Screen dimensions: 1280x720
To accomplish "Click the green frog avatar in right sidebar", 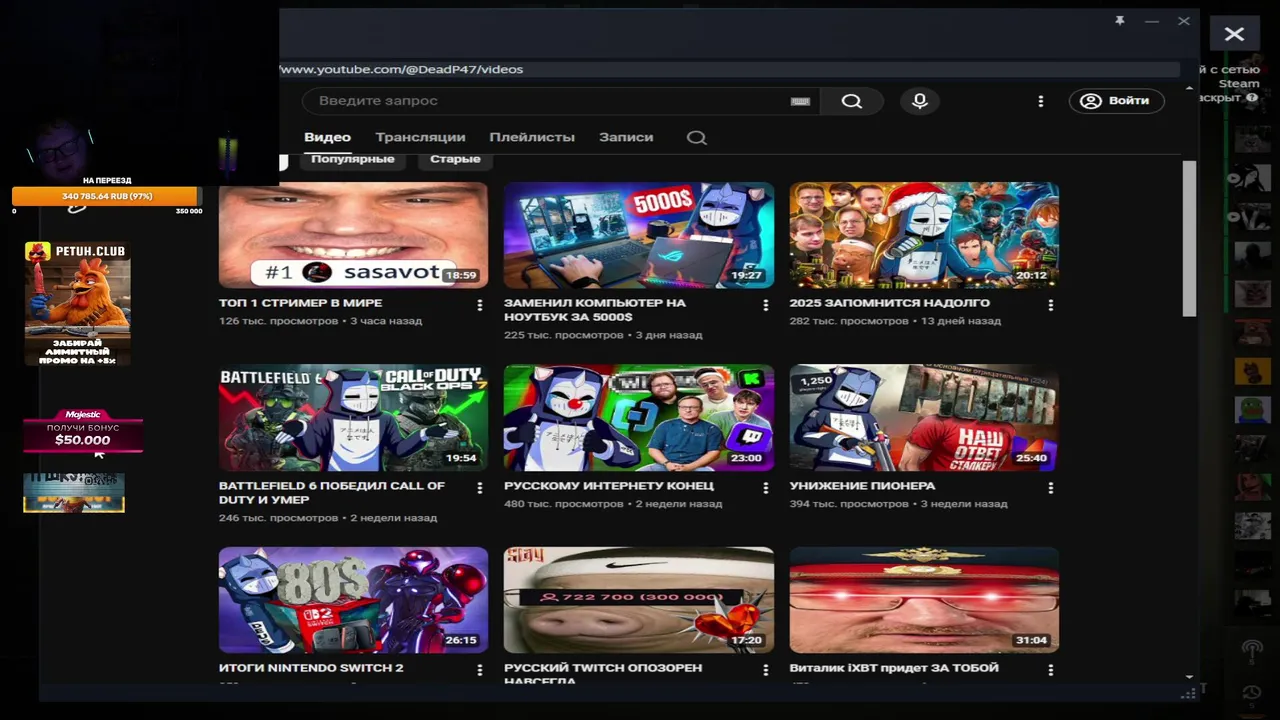I will point(1252,410).
